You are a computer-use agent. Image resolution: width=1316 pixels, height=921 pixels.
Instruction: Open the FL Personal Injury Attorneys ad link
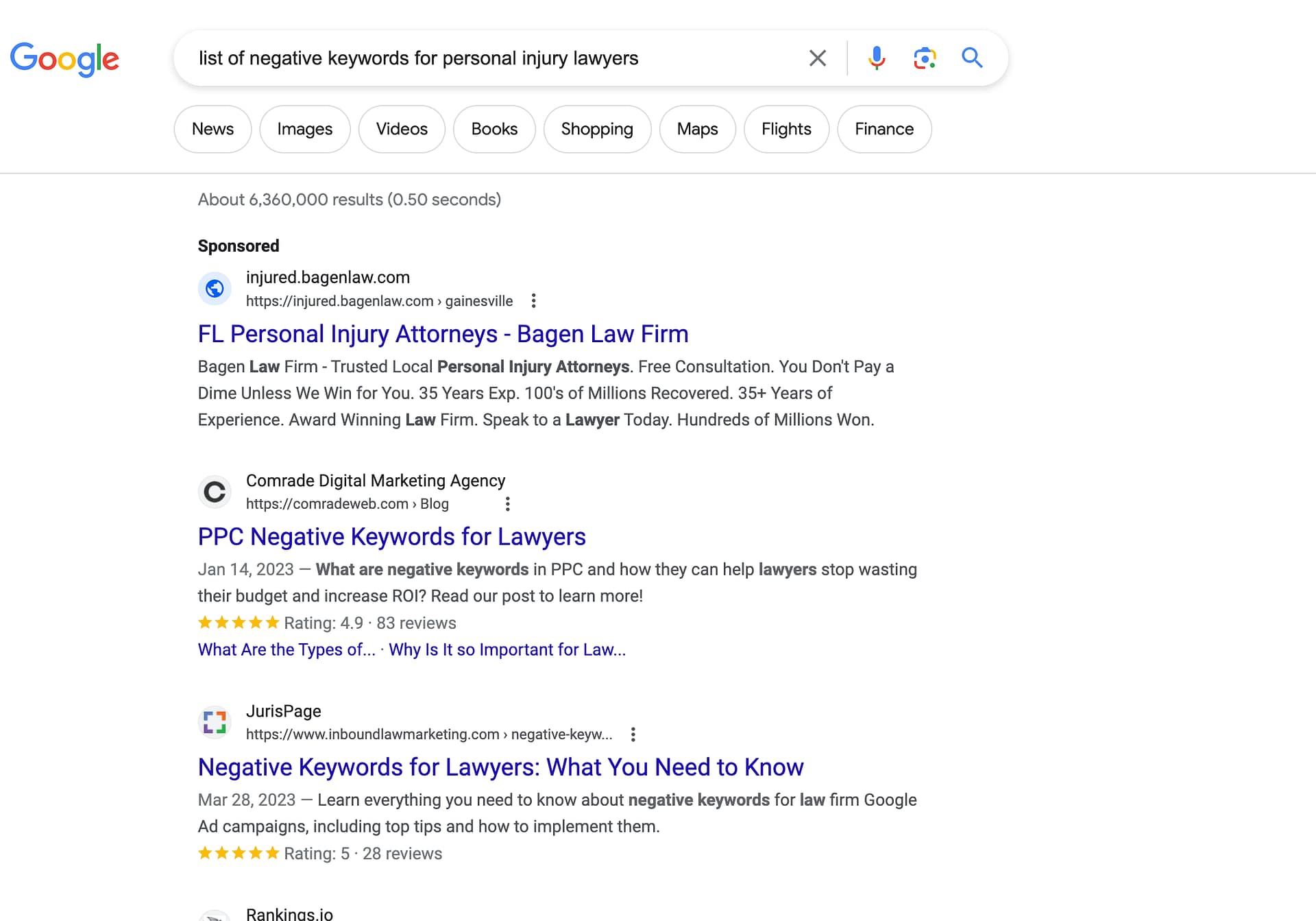tap(443, 334)
